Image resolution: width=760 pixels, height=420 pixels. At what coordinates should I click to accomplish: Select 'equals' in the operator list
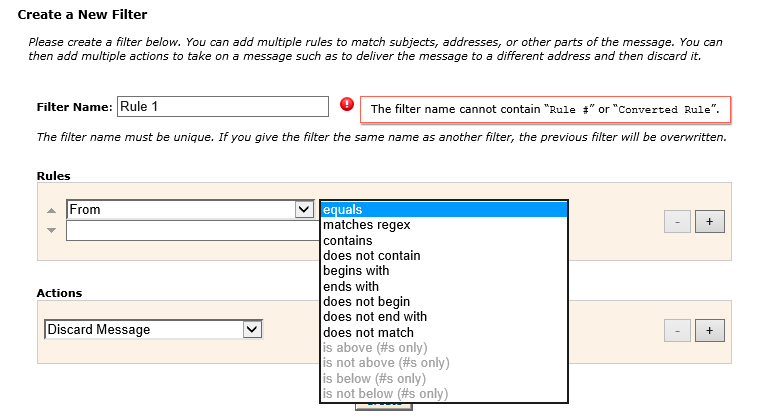click(443, 210)
